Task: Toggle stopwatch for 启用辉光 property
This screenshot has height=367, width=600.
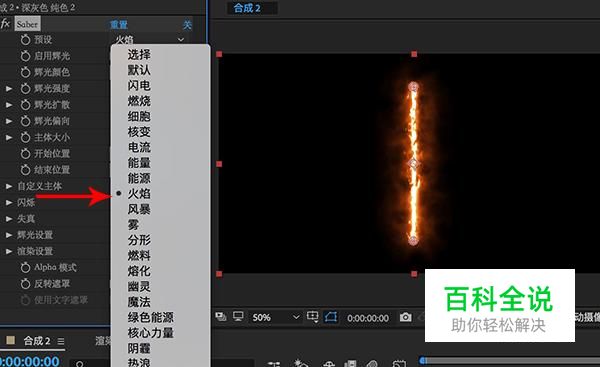Action: pos(25,56)
